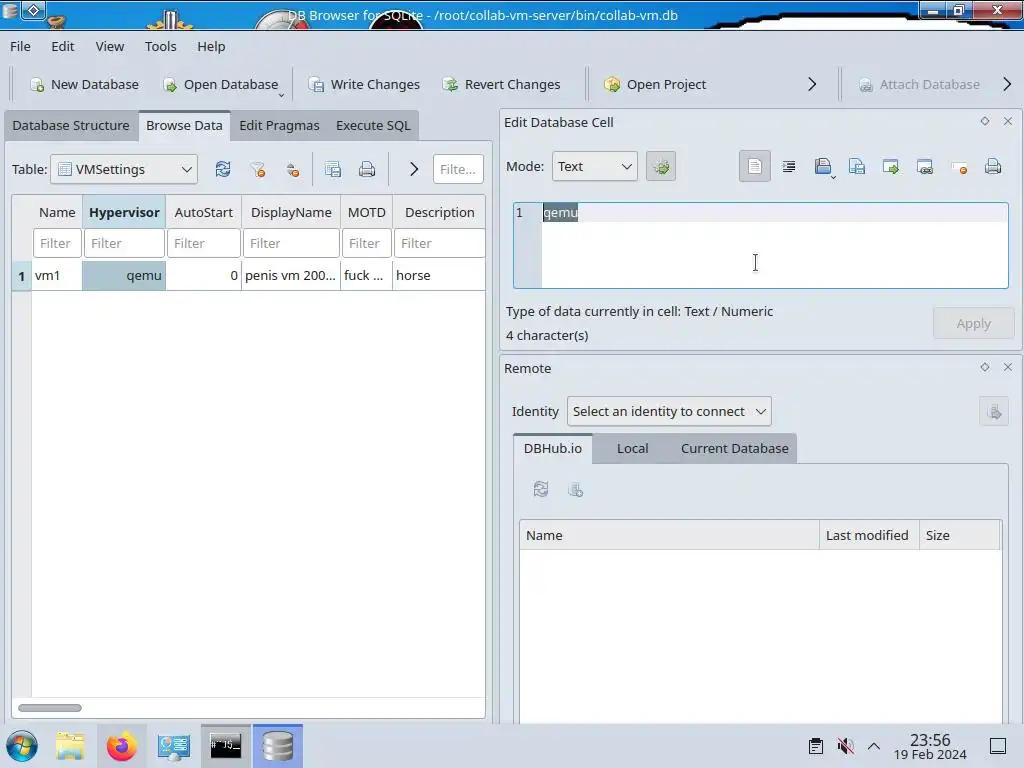The width and height of the screenshot is (1024, 768).
Task: Click the Filter box under Name column
Action: pyautogui.click(x=57, y=243)
